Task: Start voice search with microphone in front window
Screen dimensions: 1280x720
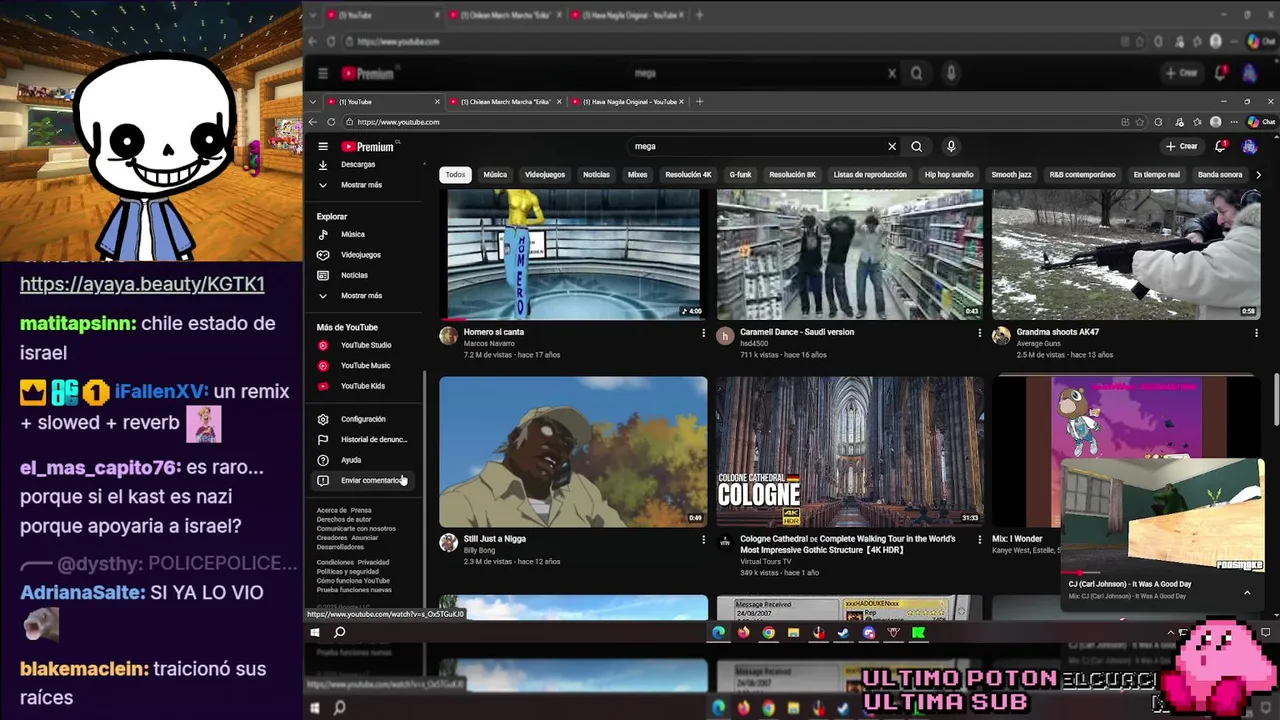Action: click(x=951, y=146)
